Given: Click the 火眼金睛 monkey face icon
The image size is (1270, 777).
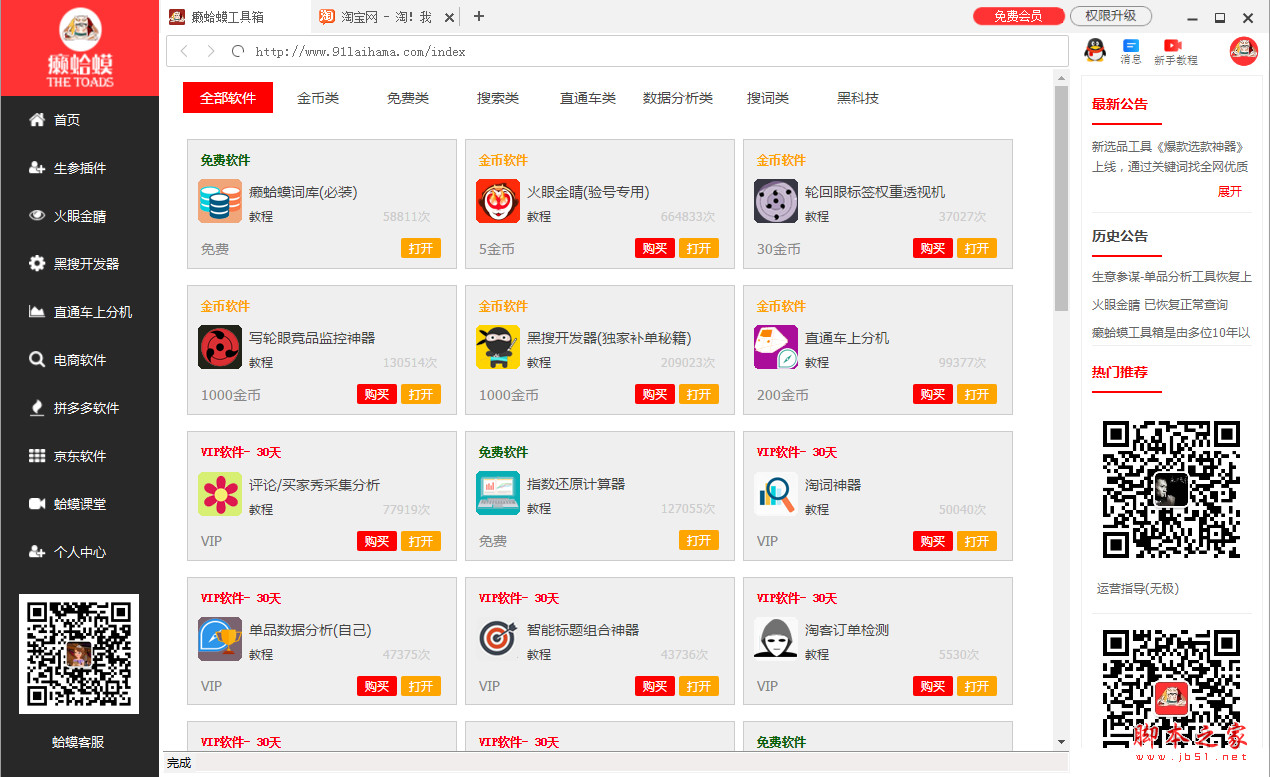Looking at the screenshot, I should pyautogui.click(x=498, y=201).
